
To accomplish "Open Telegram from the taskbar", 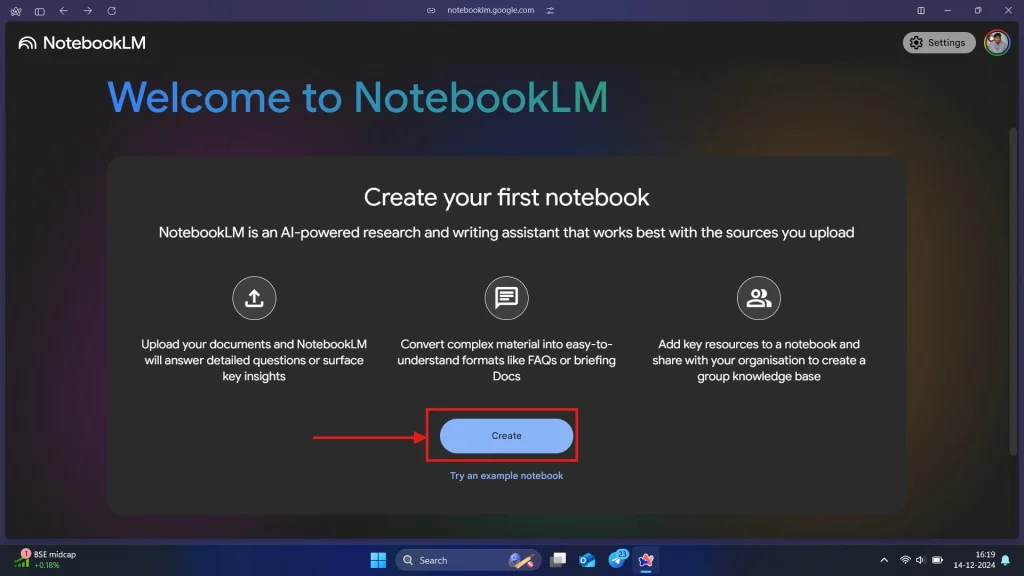I will (617, 560).
